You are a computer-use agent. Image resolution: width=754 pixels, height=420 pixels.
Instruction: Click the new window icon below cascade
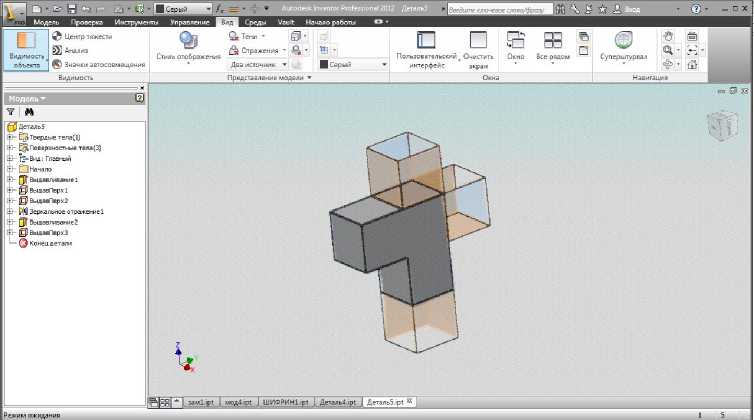pyautogui.click(x=583, y=51)
